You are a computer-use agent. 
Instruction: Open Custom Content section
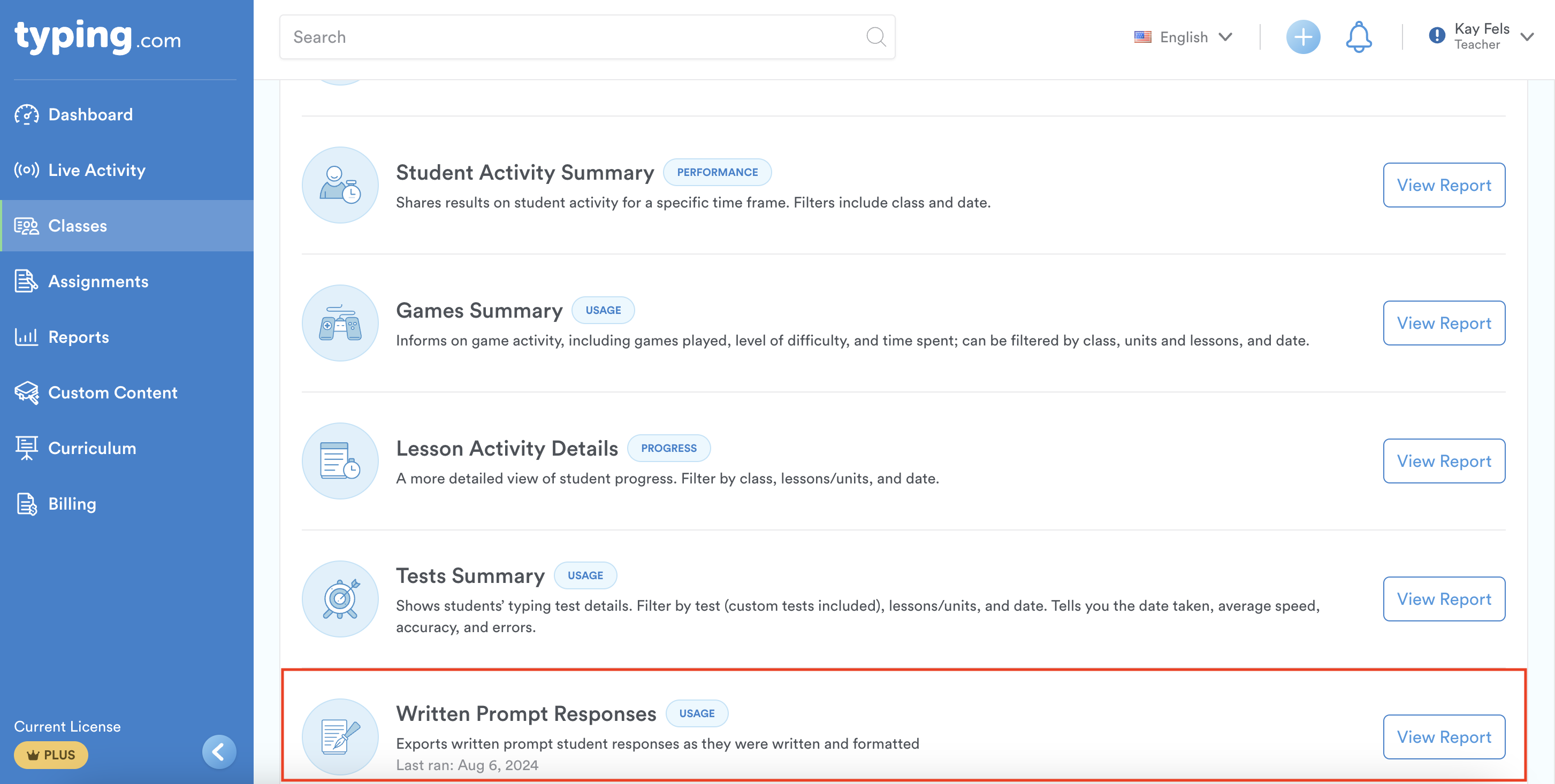tap(112, 393)
